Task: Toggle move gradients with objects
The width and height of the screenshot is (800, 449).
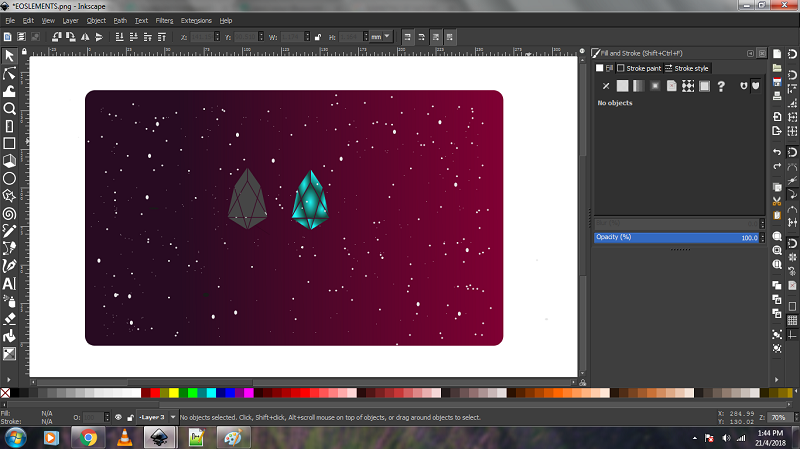Action: click(x=436, y=37)
